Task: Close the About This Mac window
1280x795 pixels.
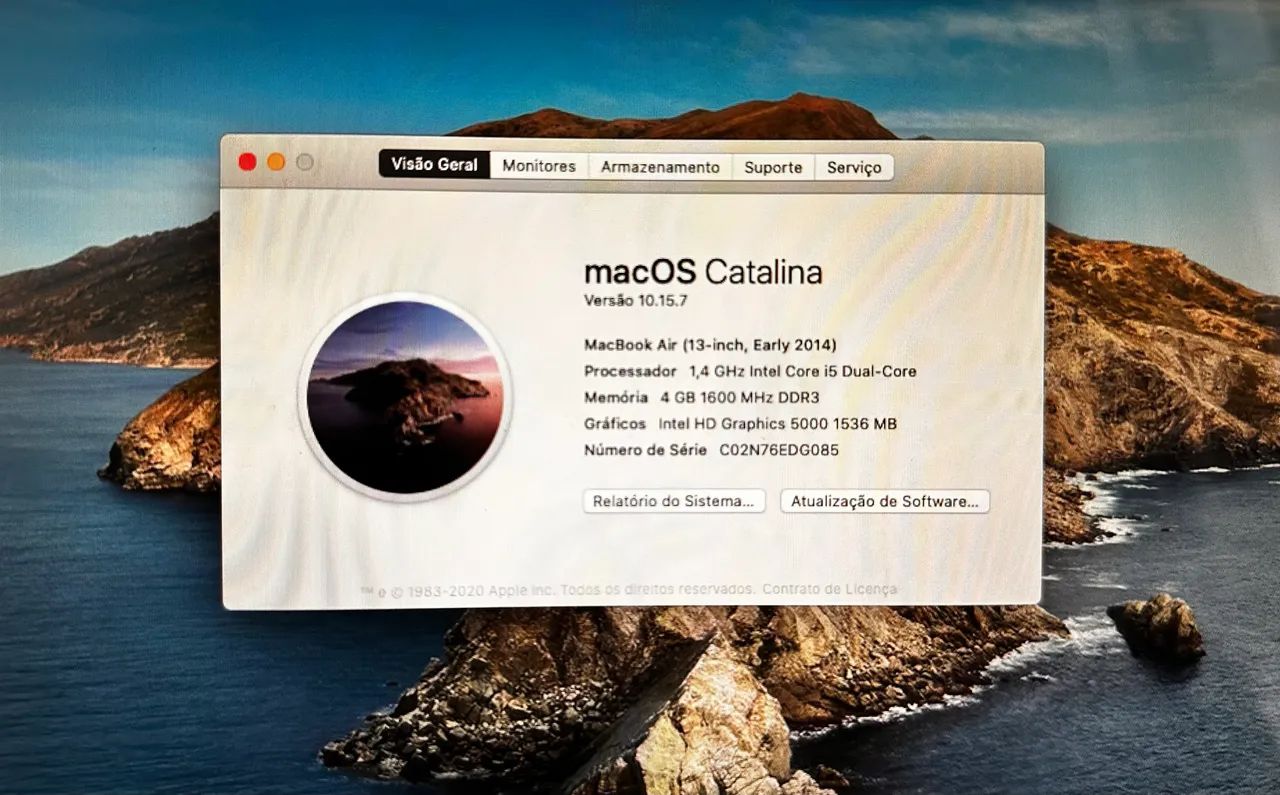Action: coord(247,162)
